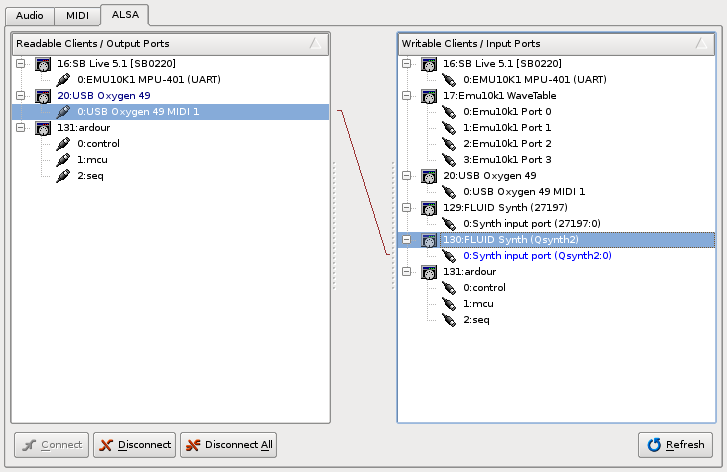
Task: Select readable ardour port 0:control
Action: pyautogui.click(x=98, y=143)
